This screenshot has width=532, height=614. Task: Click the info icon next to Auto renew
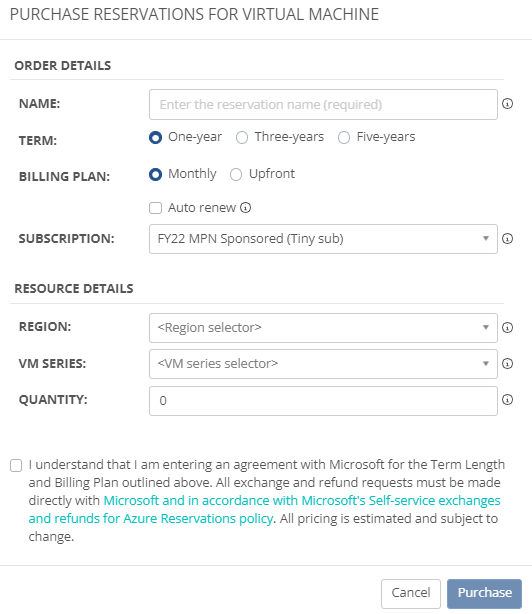point(245,208)
